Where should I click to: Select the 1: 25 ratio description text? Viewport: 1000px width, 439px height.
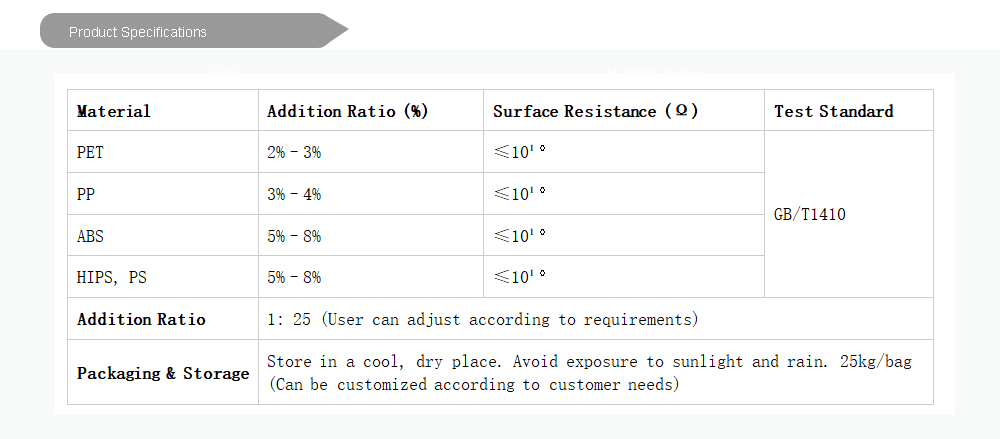482,320
